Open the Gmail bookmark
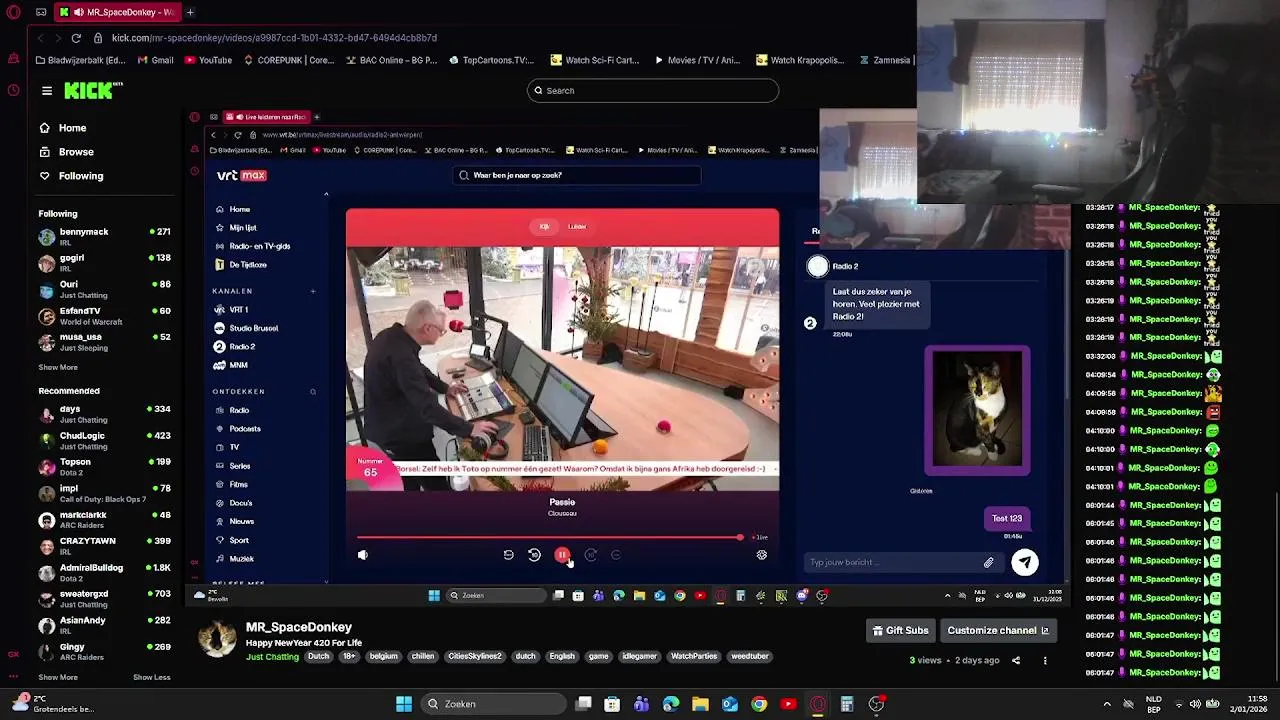 (x=156, y=60)
